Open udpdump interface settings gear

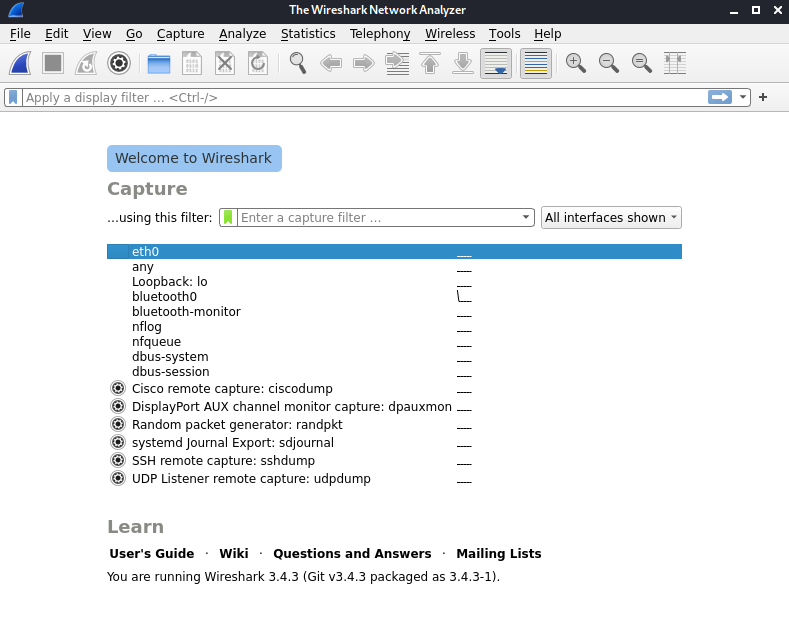(118, 478)
